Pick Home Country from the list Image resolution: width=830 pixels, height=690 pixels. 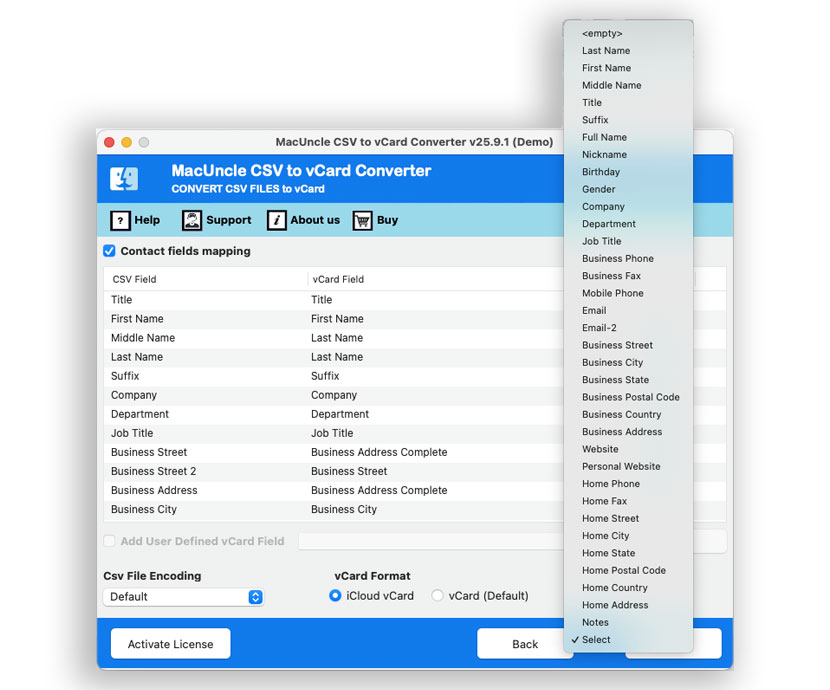pos(628,588)
